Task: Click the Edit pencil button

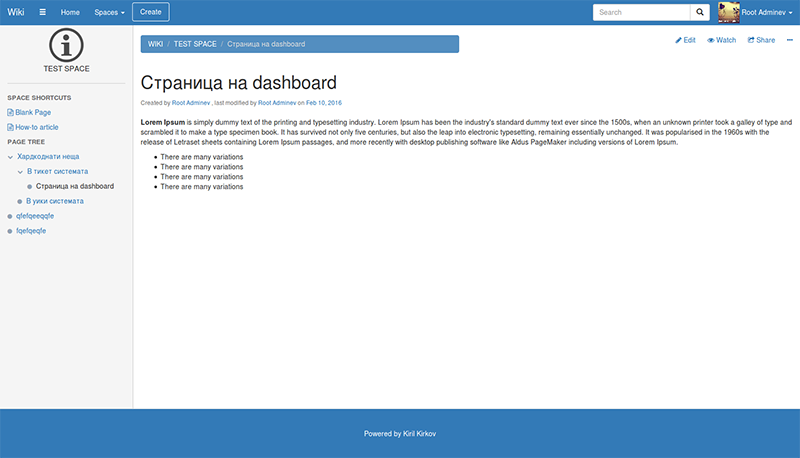Action: point(685,40)
